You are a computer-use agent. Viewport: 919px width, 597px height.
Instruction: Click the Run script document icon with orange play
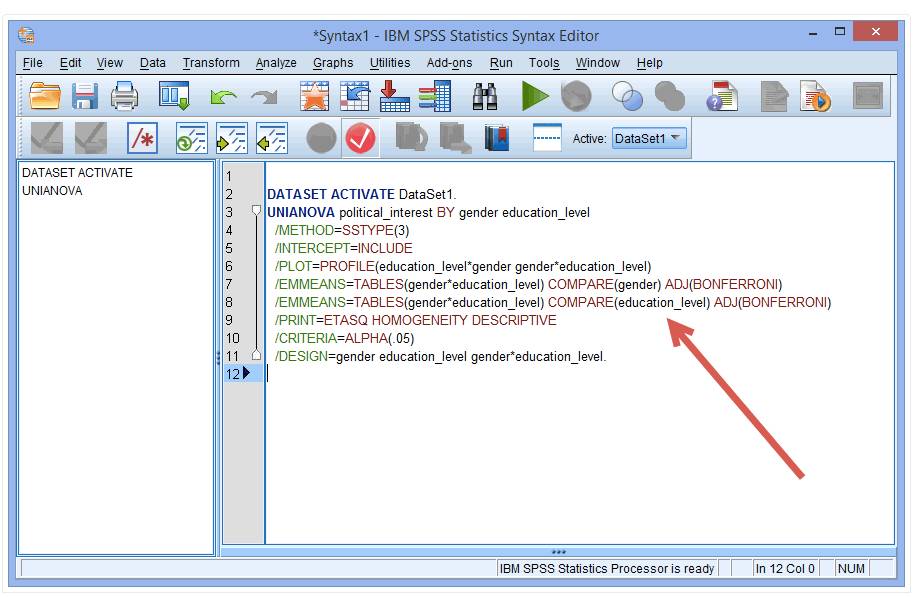click(x=815, y=95)
